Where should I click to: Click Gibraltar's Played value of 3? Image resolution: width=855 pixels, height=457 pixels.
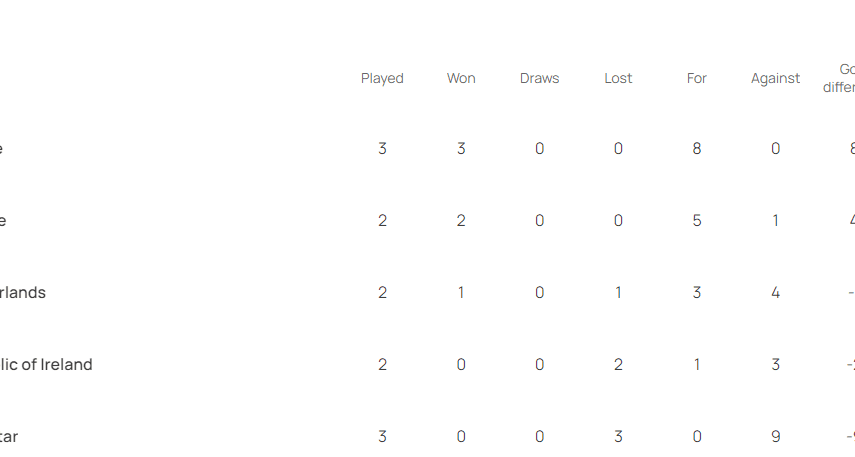pyautogui.click(x=382, y=437)
